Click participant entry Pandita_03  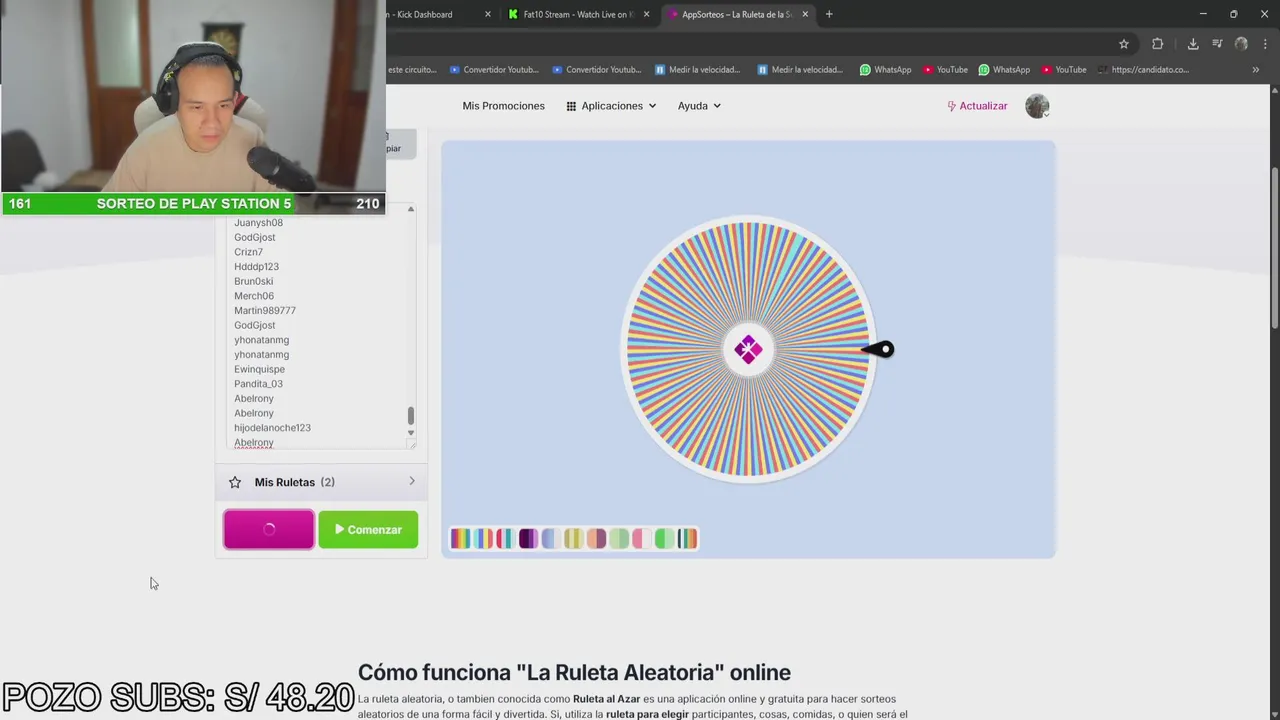pyautogui.click(x=258, y=384)
